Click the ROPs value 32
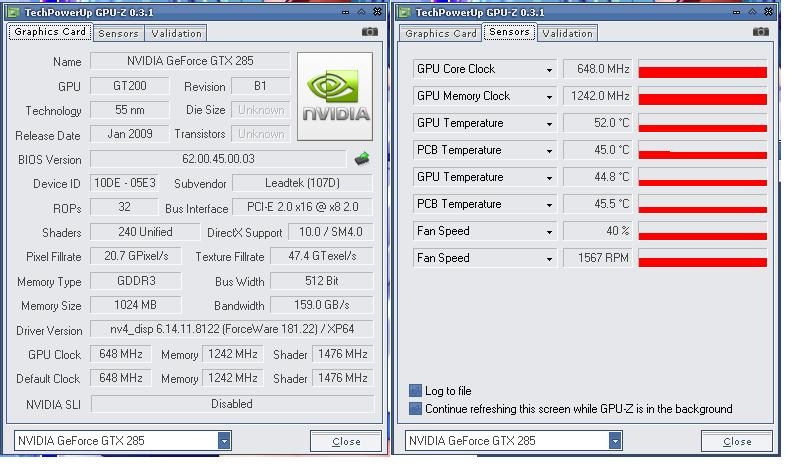The image size is (792, 470). 124,207
